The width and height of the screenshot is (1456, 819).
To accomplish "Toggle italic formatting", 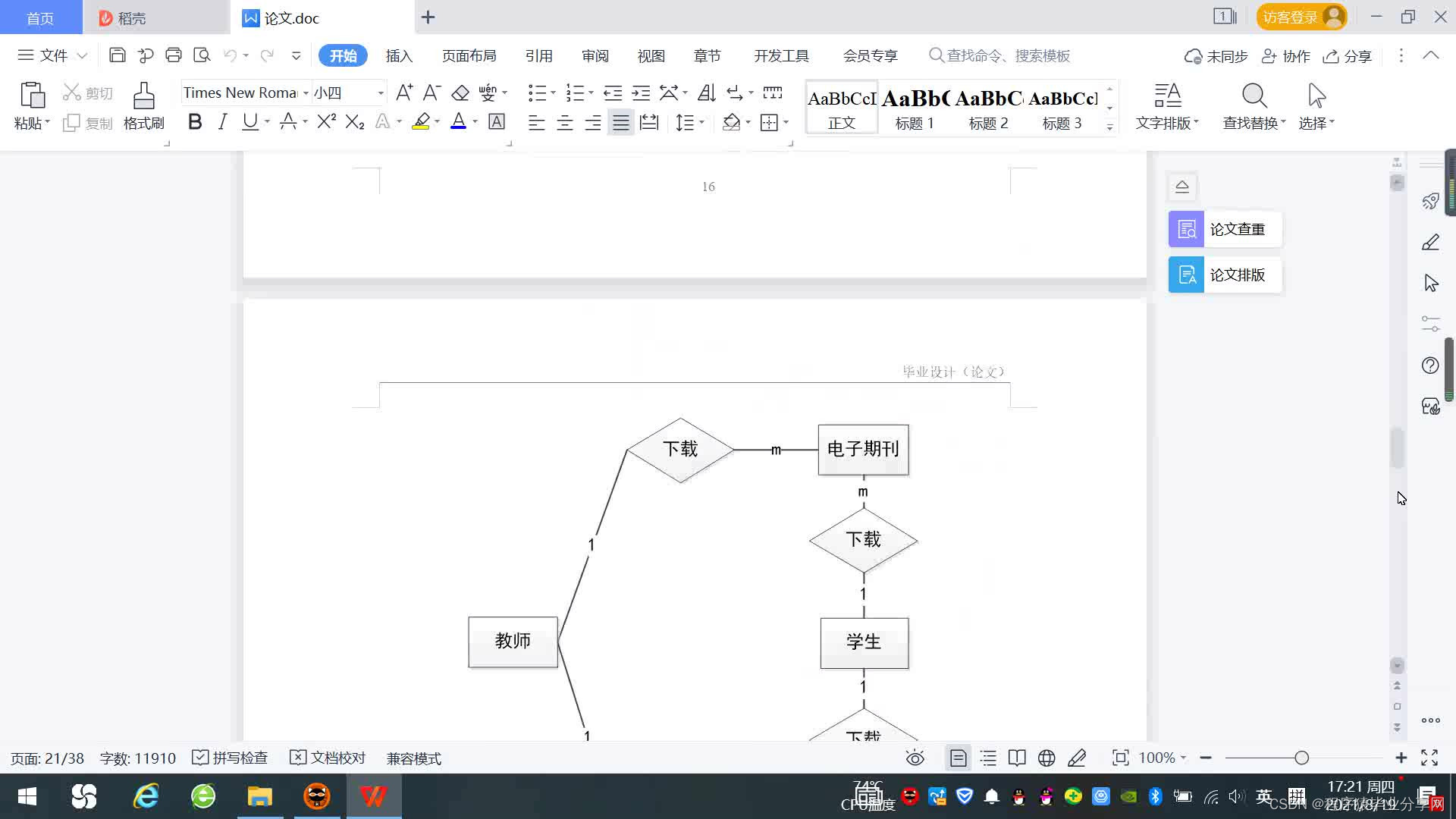I will click(x=222, y=122).
